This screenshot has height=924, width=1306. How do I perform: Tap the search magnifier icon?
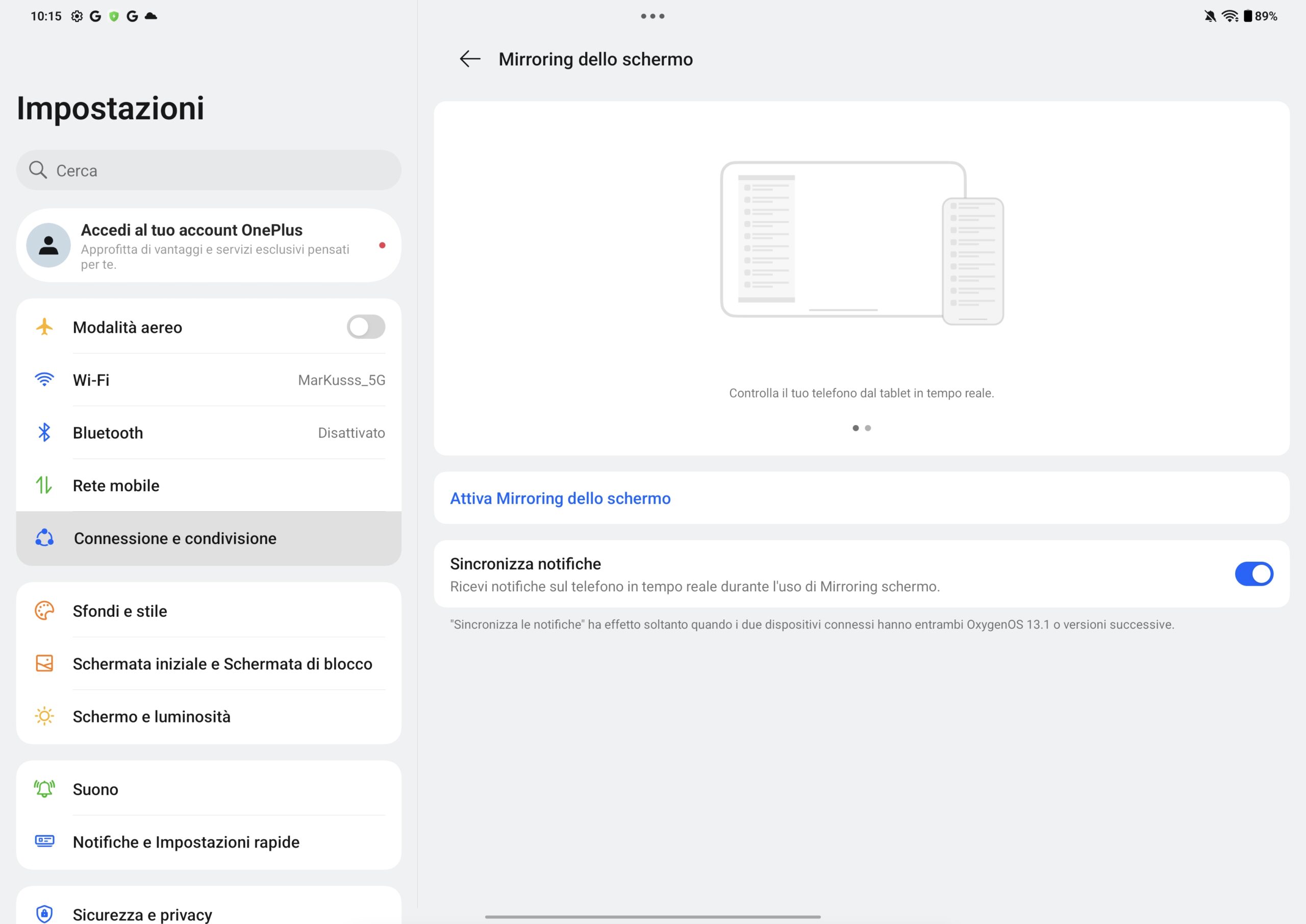click(x=38, y=169)
